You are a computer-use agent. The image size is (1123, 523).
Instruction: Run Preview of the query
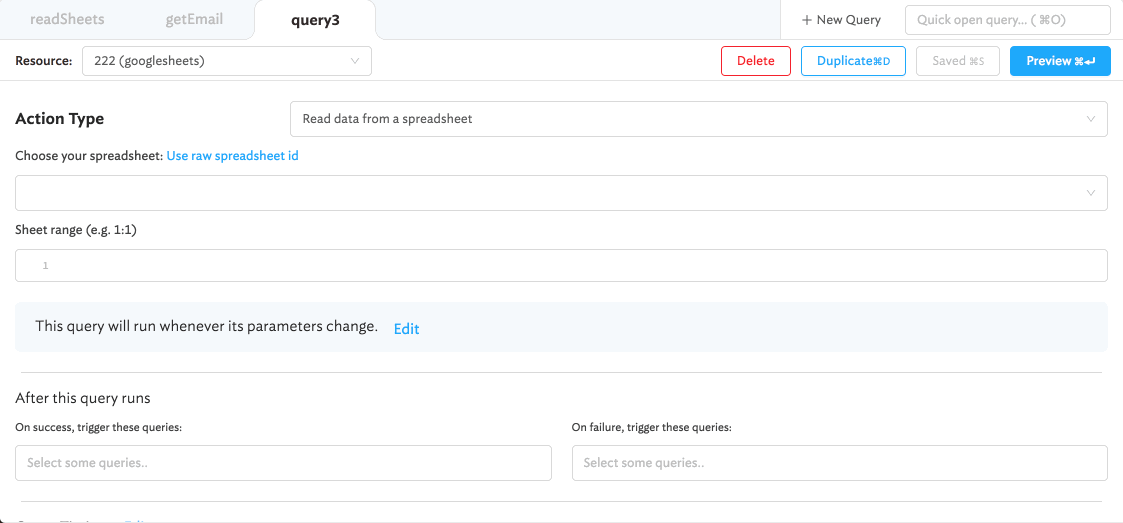(x=1060, y=61)
